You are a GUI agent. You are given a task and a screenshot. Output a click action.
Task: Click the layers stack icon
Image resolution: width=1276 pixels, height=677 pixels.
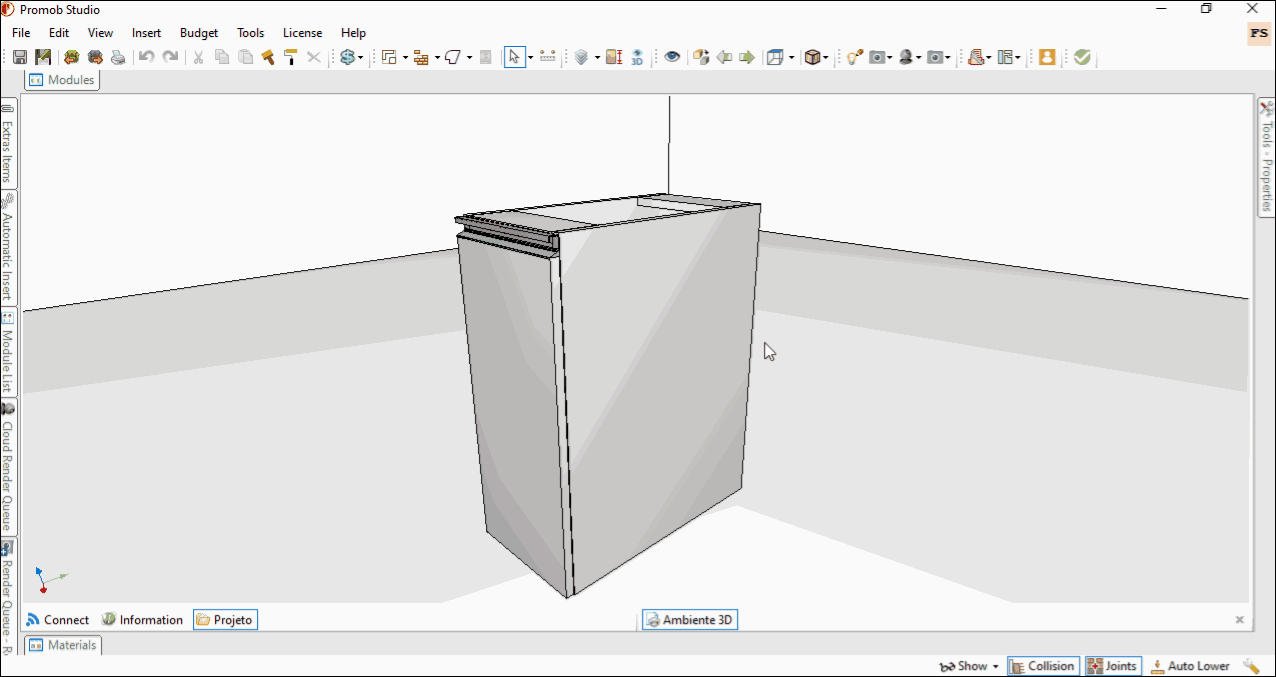click(580, 57)
